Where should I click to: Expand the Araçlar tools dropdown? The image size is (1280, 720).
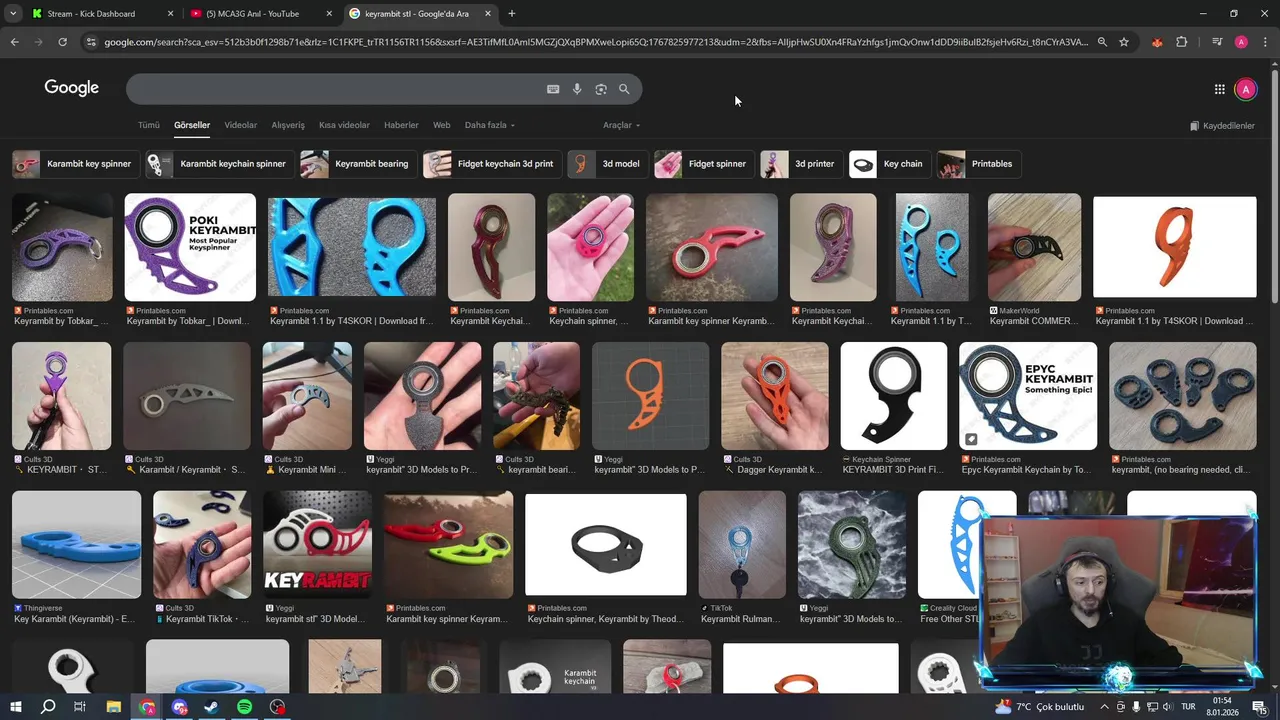tap(622, 125)
